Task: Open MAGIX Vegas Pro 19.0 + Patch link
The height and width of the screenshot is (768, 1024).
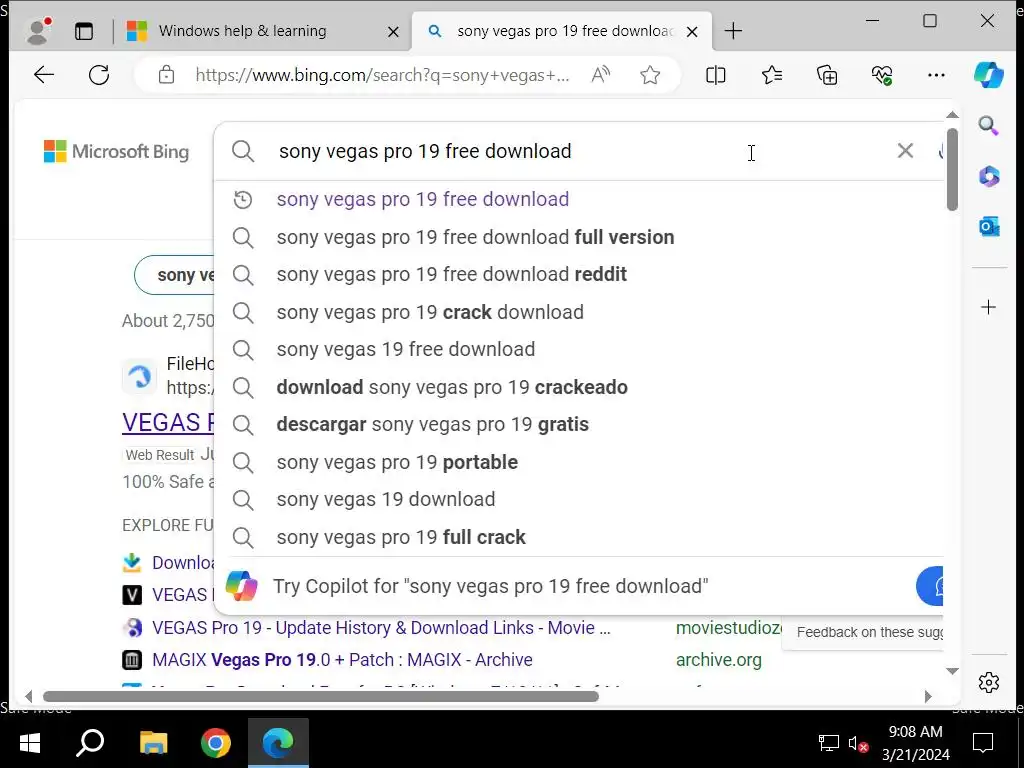Action: tap(342, 660)
